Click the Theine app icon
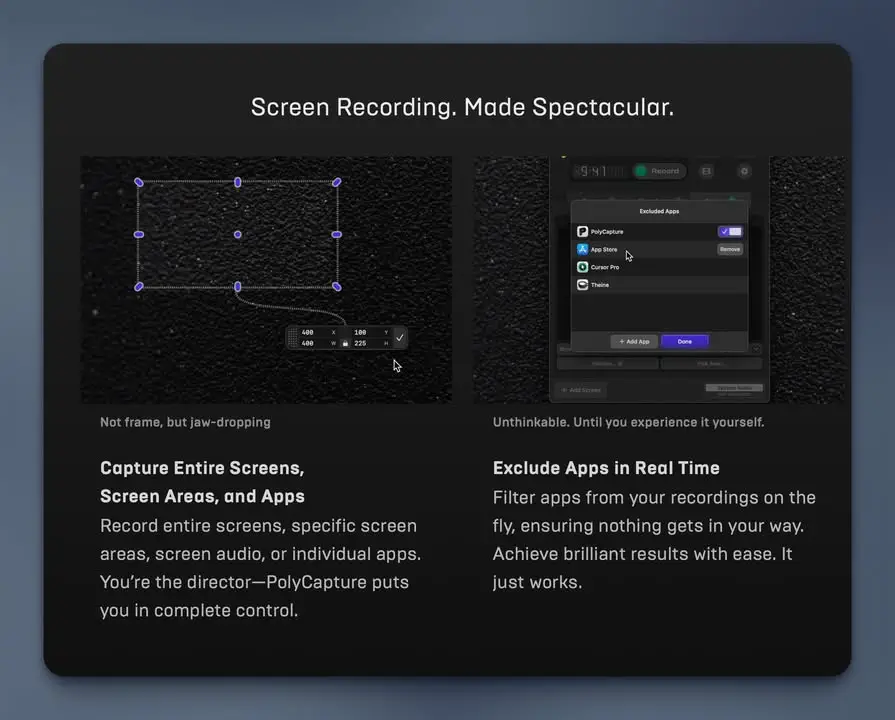 coord(582,284)
